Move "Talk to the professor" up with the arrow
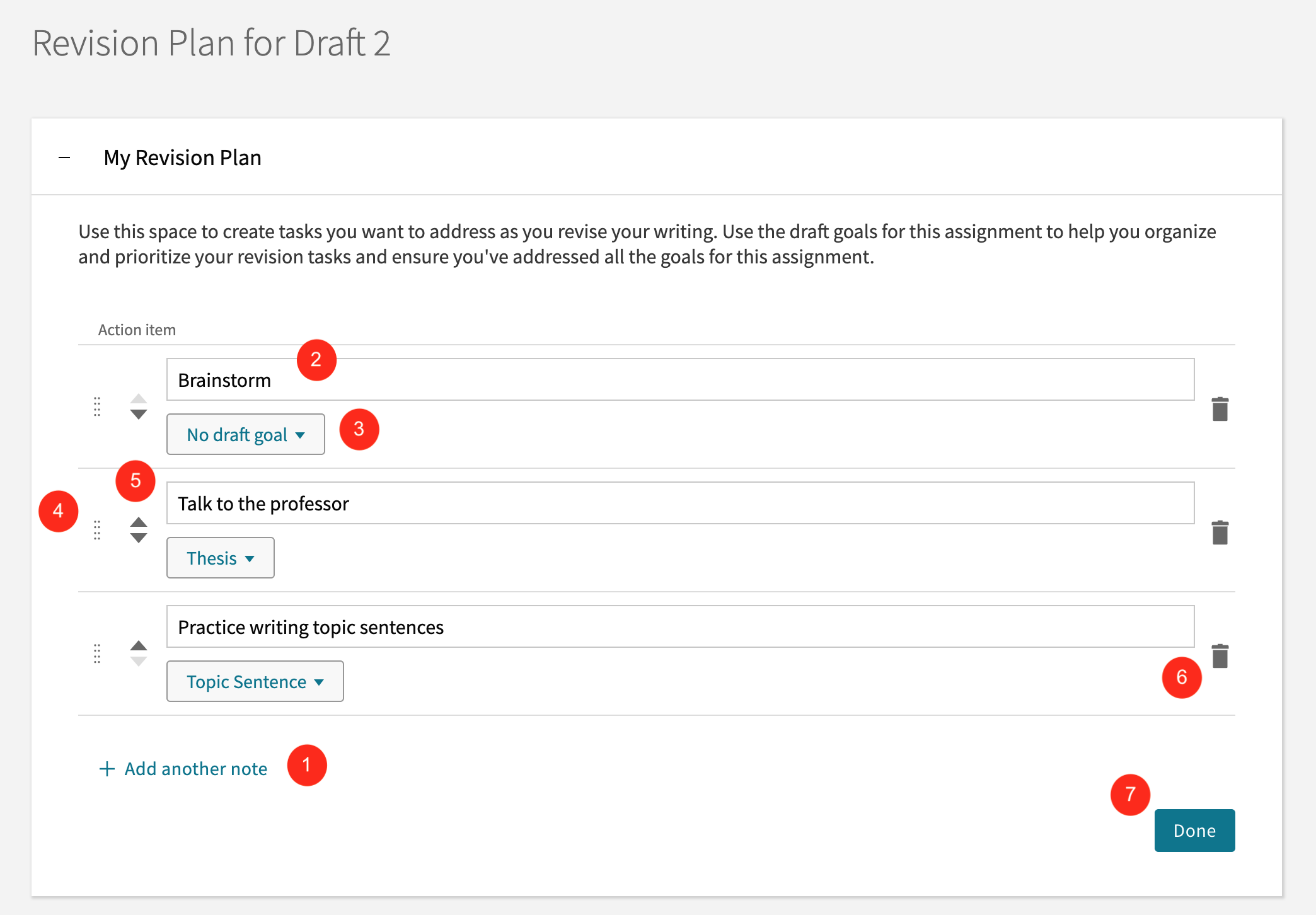Viewport: 1316px width, 915px height. pos(137,523)
